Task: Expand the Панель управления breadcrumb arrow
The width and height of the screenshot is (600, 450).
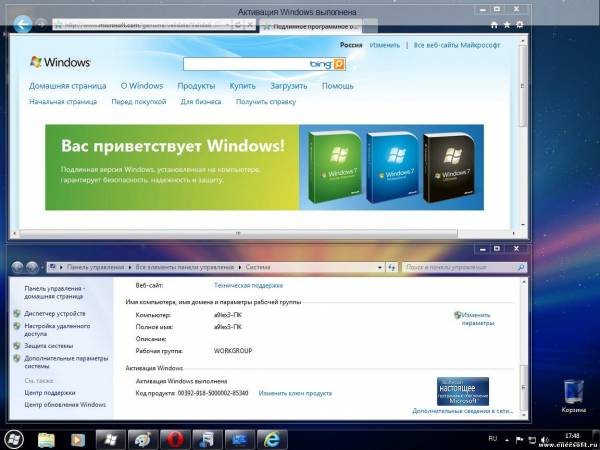Action: [x=130, y=267]
